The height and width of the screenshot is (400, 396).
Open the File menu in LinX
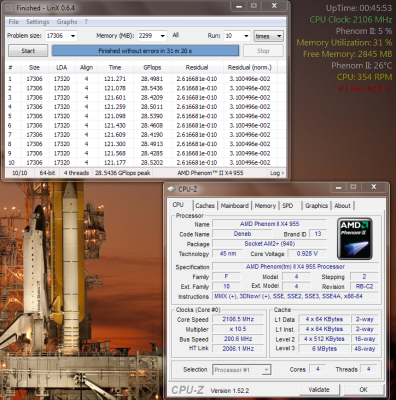click(14, 22)
